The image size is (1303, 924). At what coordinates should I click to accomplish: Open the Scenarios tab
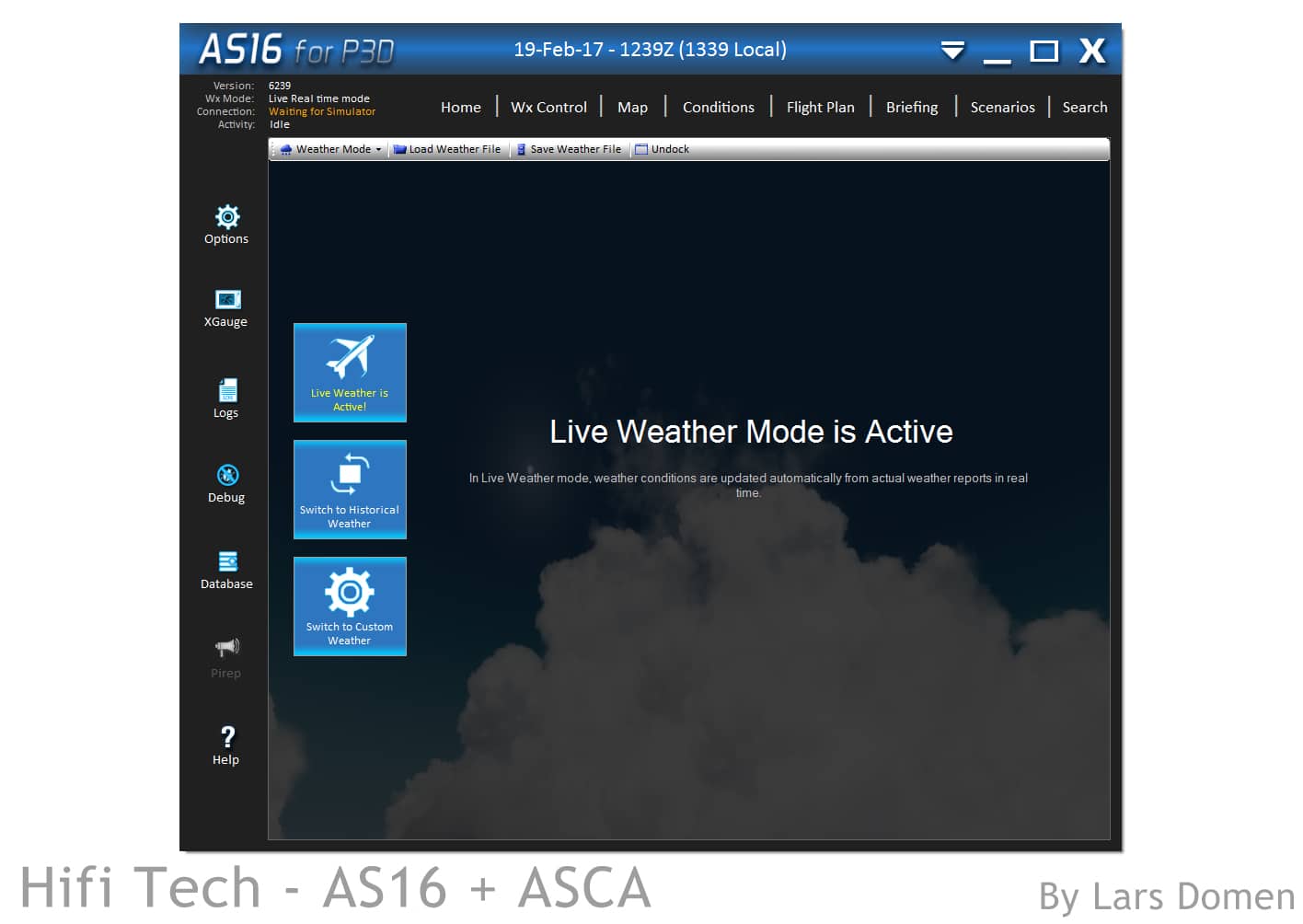point(1002,107)
